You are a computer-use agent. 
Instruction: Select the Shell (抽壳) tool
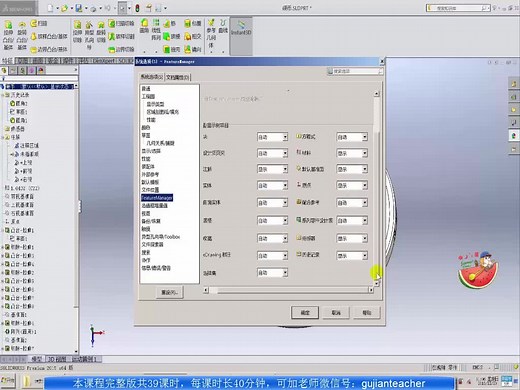[172, 49]
